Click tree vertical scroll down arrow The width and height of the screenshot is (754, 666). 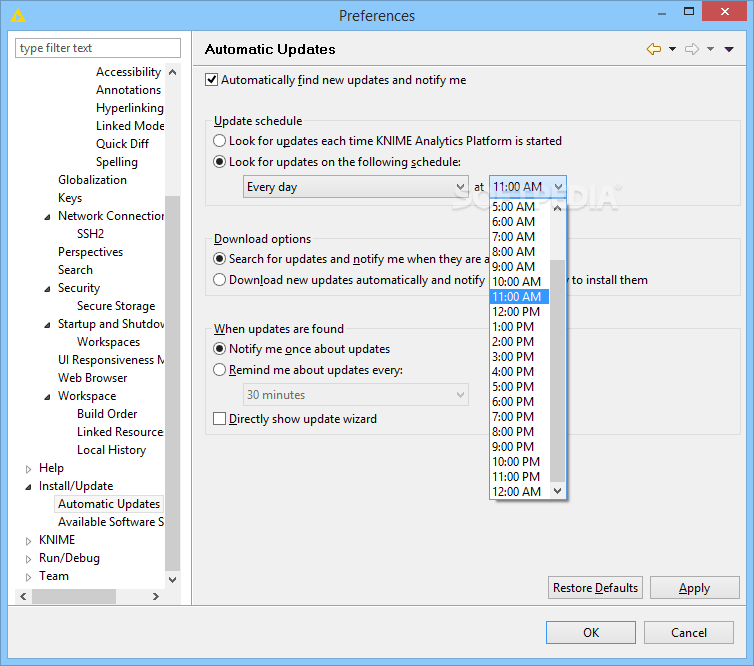pyautogui.click(x=173, y=579)
